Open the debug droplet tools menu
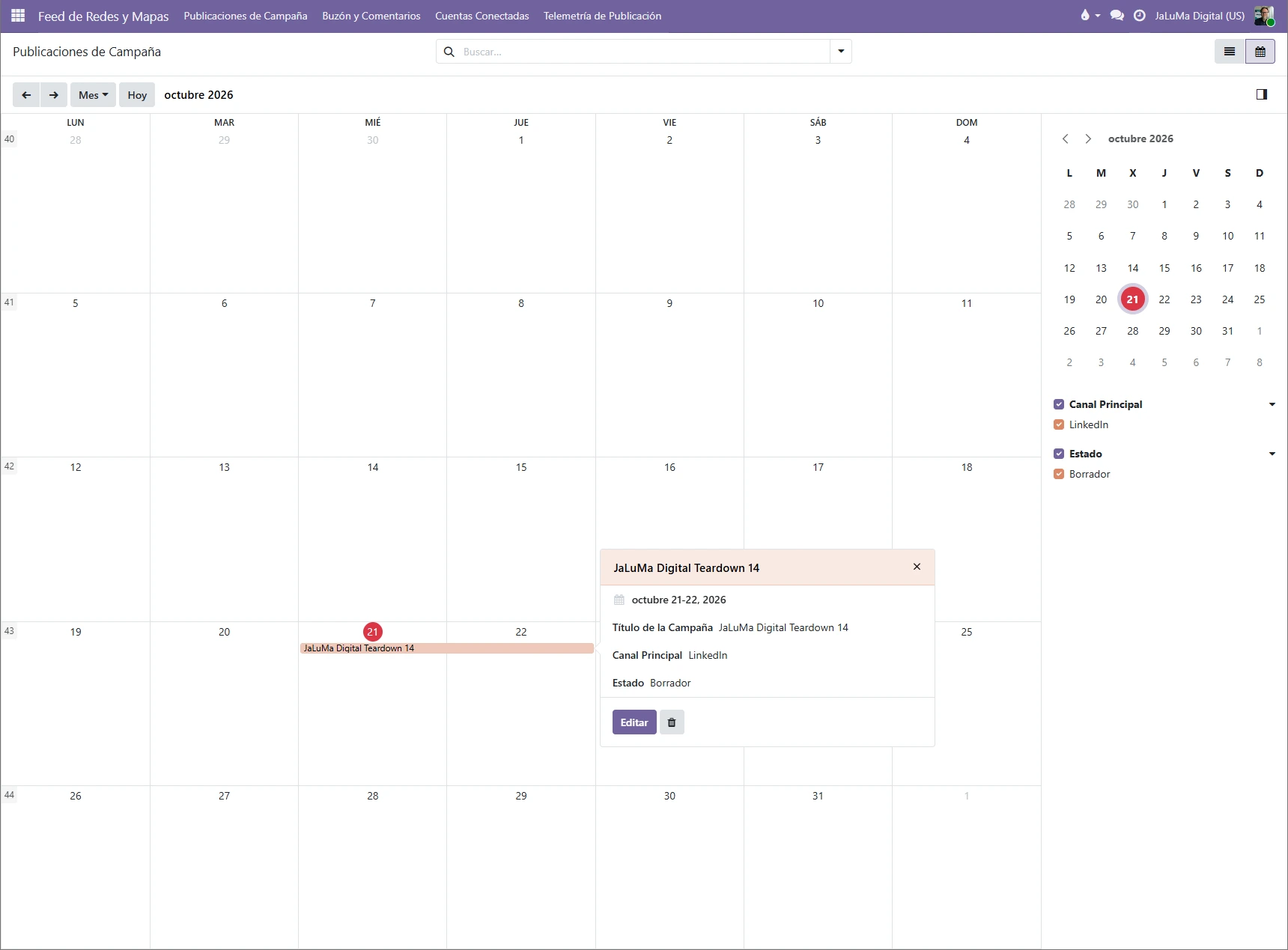 (x=1090, y=16)
